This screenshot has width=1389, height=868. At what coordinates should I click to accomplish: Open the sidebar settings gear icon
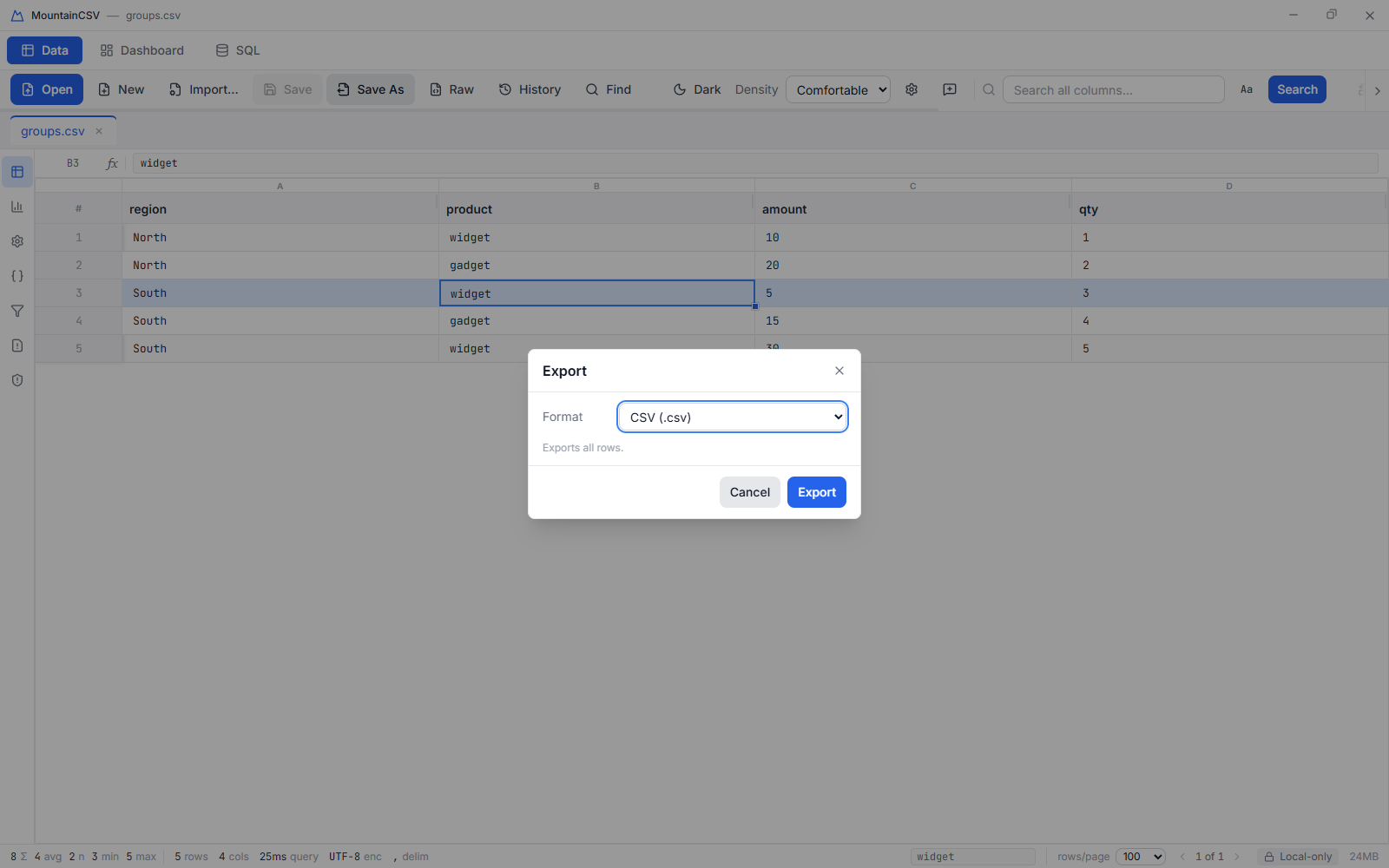17,241
